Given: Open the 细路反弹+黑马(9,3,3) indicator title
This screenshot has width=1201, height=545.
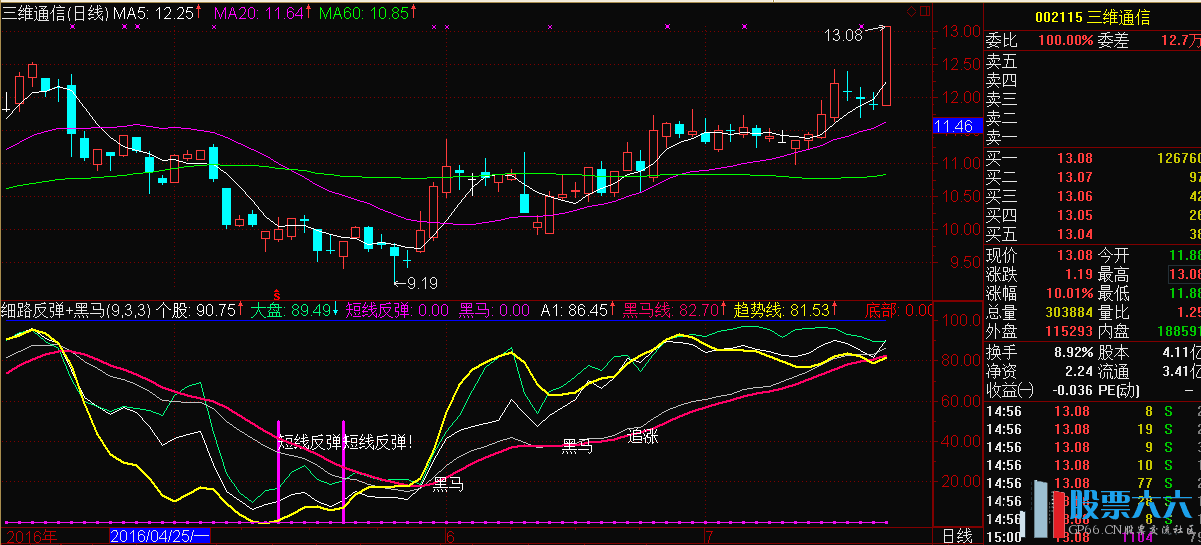Looking at the screenshot, I should pyautogui.click(x=78, y=310).
